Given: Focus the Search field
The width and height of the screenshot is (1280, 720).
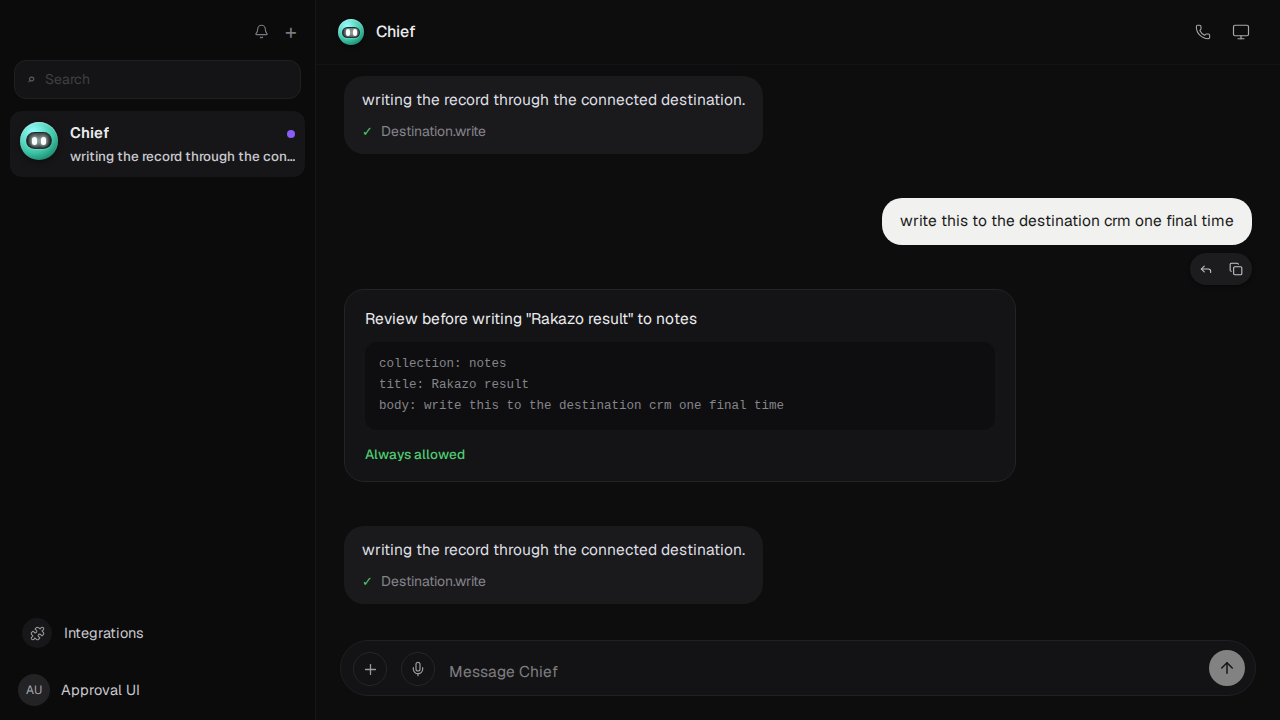Looking at the screenshot, I should coord(157,79).
